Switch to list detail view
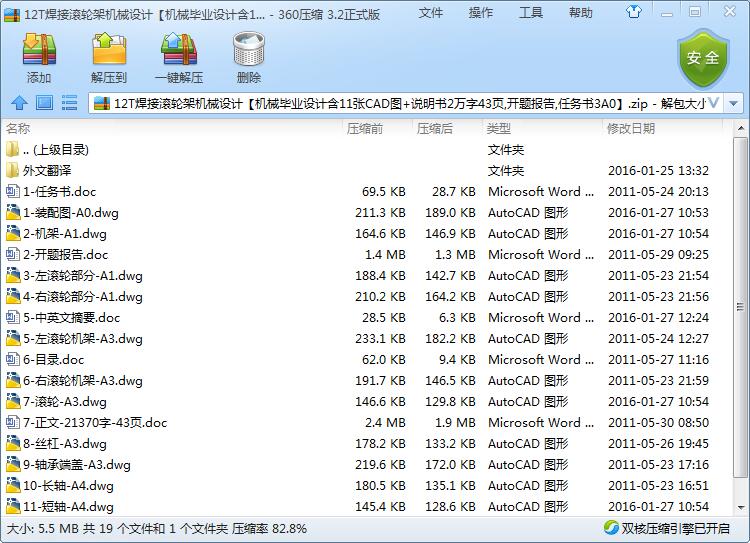The image size is (750, 543). tap(69, 102)
